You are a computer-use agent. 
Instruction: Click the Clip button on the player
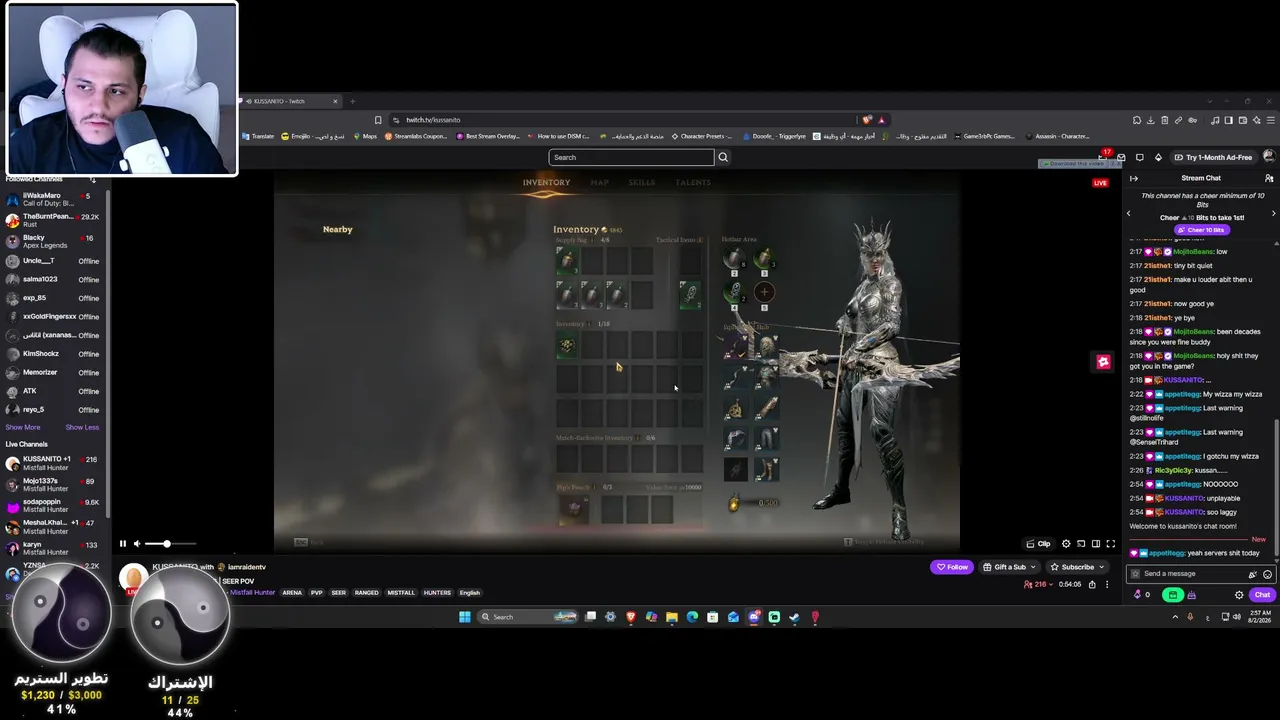pos(1038,544)
